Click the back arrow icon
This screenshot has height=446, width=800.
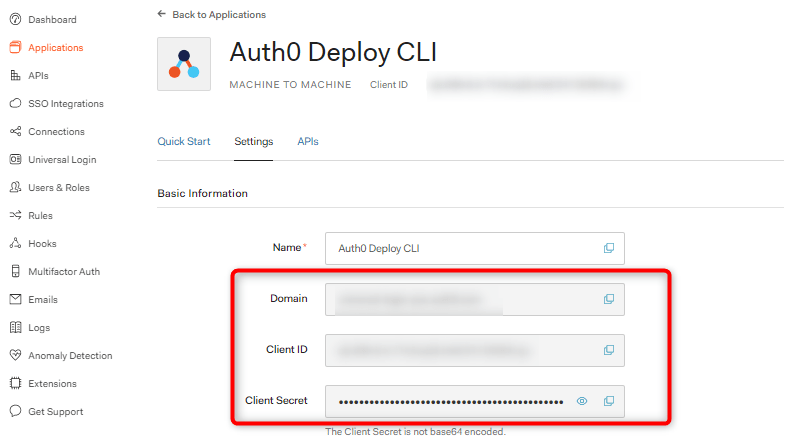coord(162,14)
